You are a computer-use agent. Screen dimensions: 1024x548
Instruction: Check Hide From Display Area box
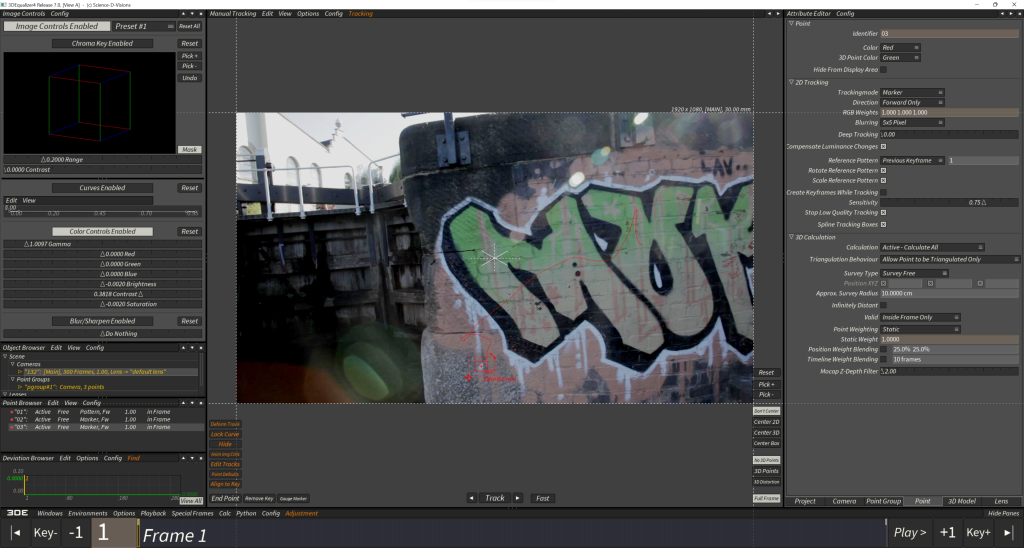(x=884, y=69)
